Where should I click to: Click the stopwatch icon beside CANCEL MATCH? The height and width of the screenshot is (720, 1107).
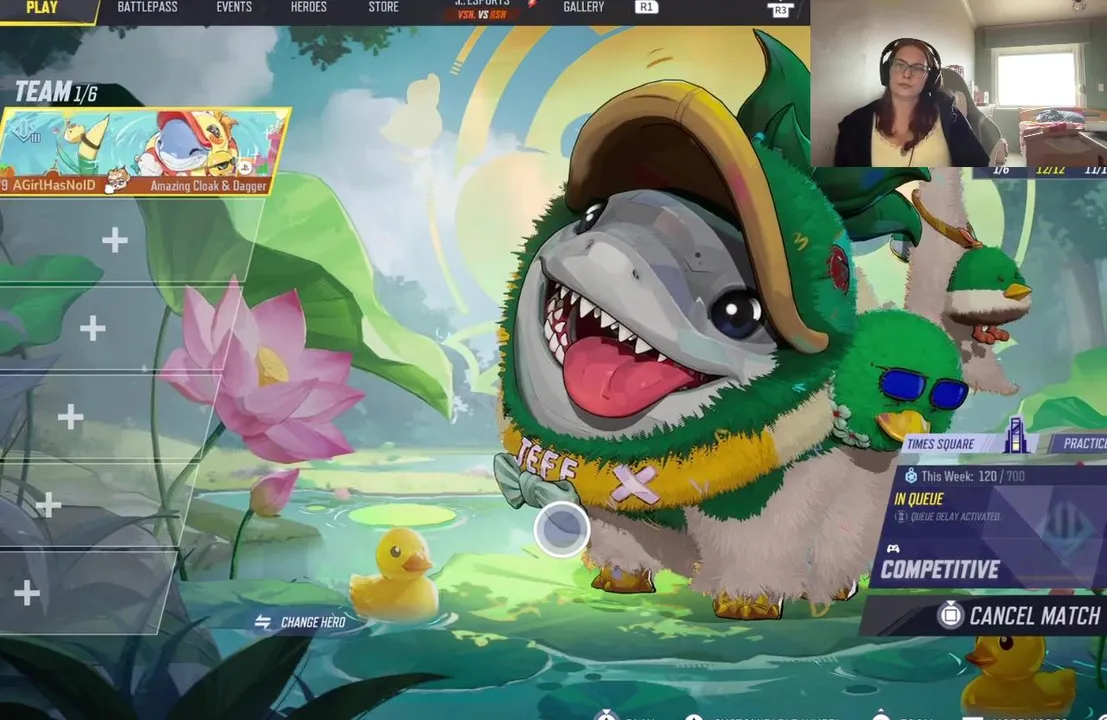pyautogui.click(x=950, y=614)
